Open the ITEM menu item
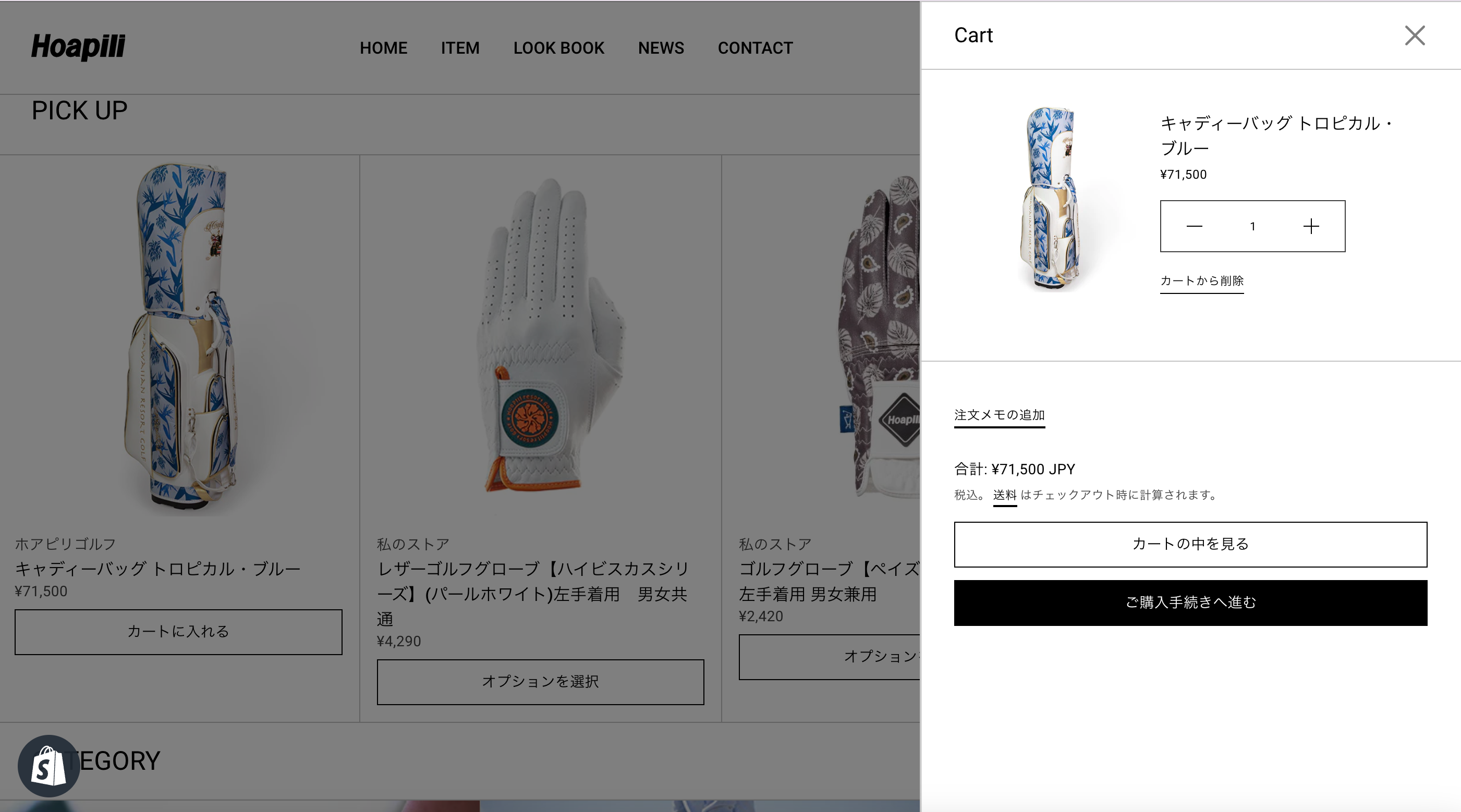The width and height of the screenshot is (1461, 812). (460, 47)
